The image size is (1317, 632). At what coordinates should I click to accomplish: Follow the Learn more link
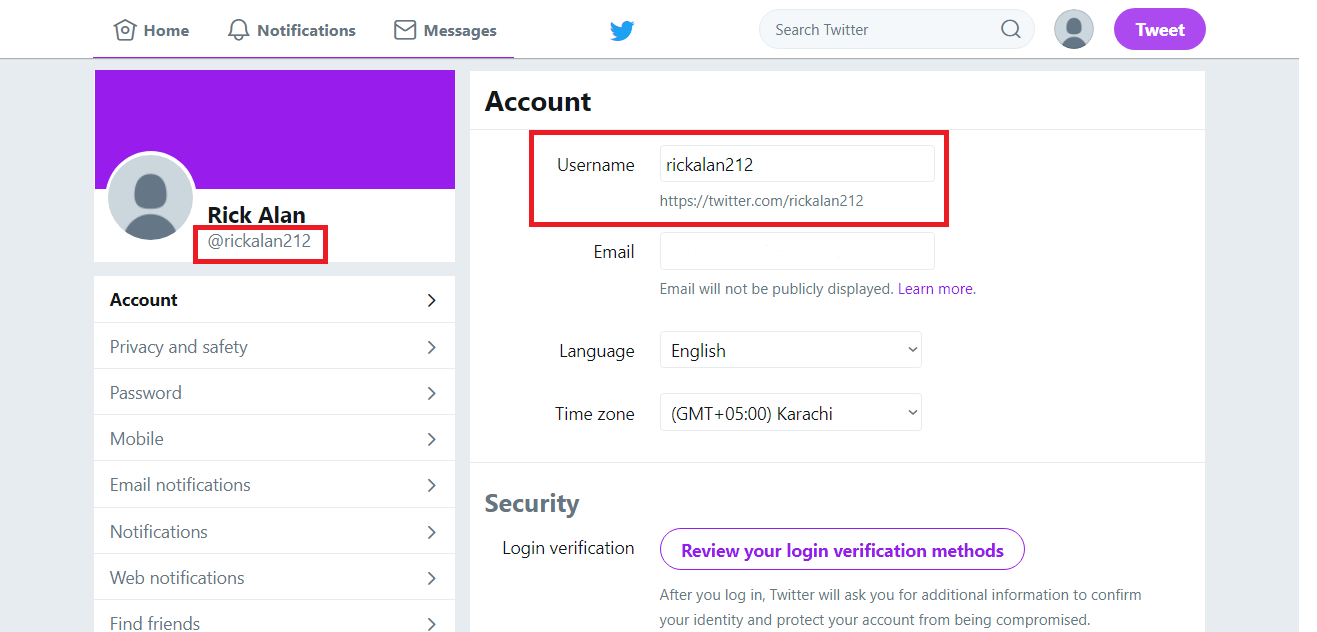(x=935, y=289)
